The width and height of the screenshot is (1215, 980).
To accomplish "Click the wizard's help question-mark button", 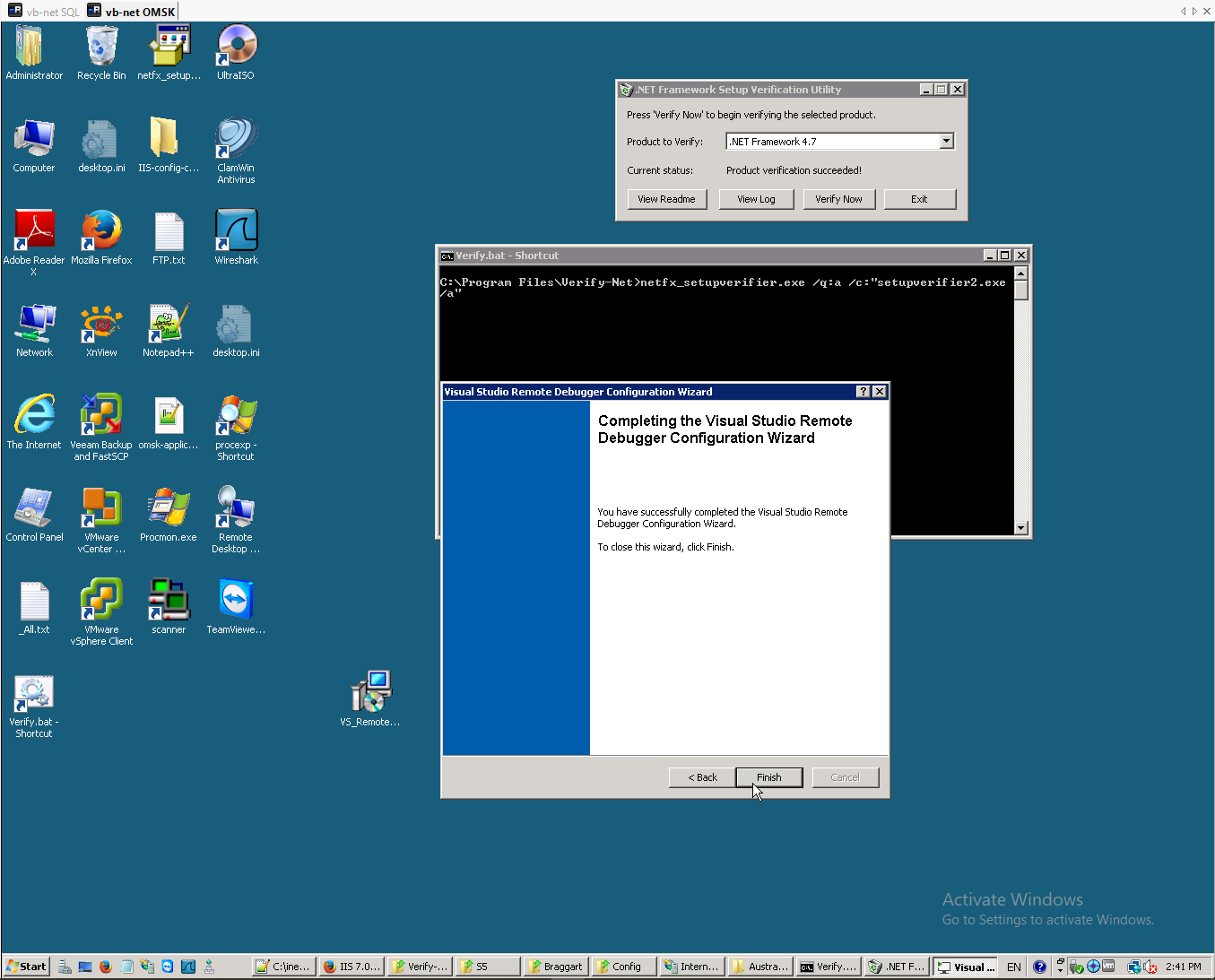I will coord(863,392).
